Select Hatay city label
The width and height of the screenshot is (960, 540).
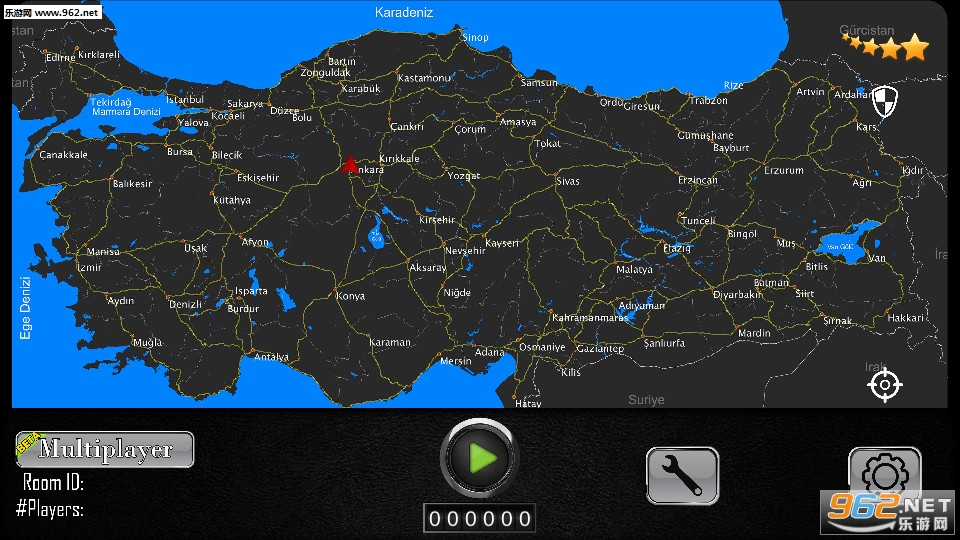point(528,403)
